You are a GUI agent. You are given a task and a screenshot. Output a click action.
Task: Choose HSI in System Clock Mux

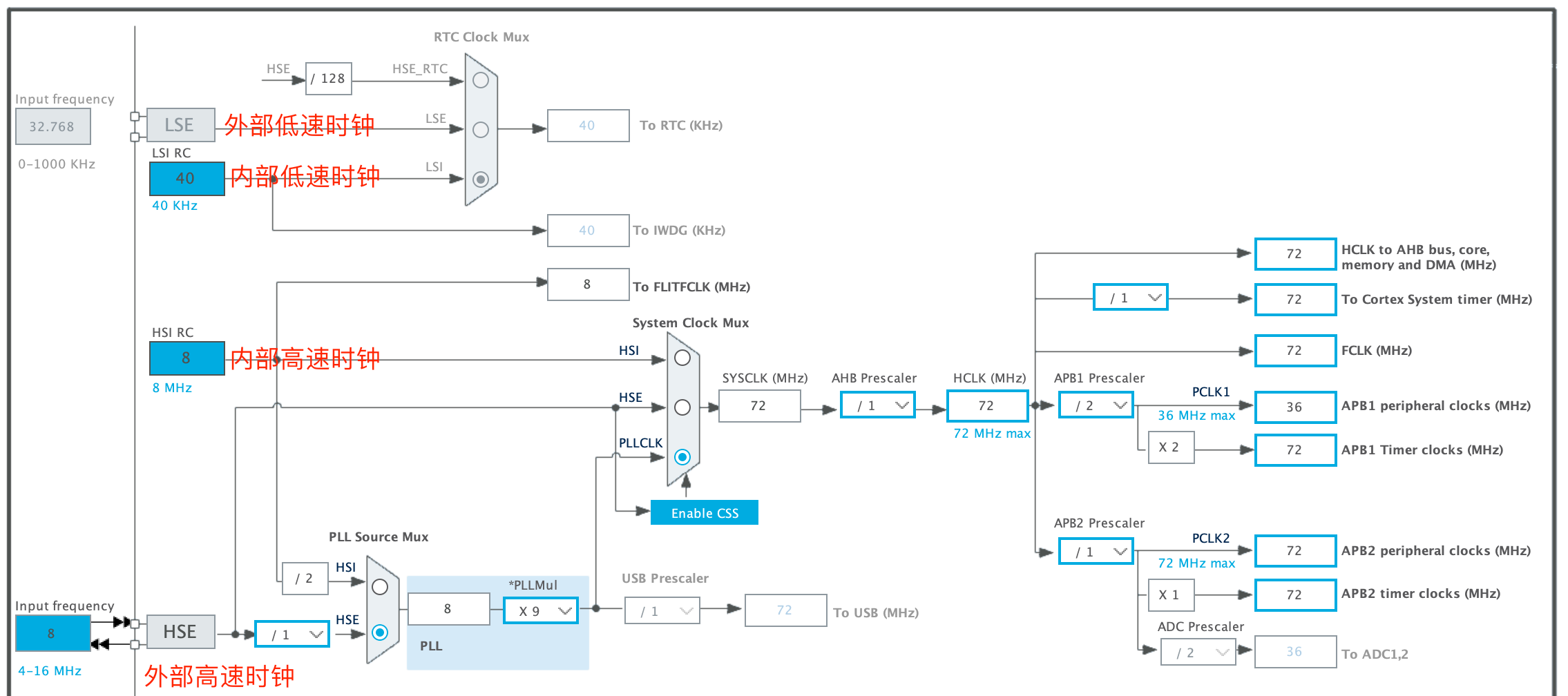tap(682, 358)
